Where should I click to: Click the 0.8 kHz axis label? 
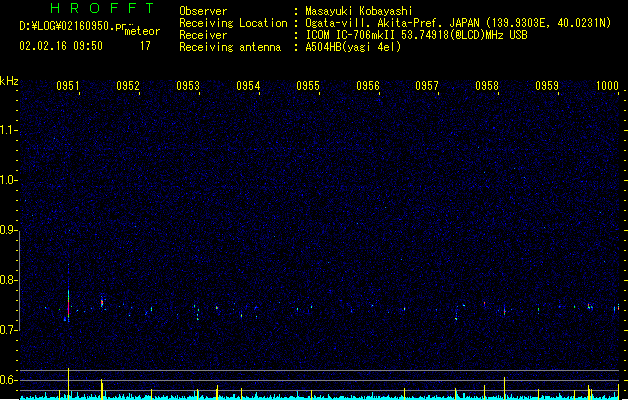click(8, 280)
